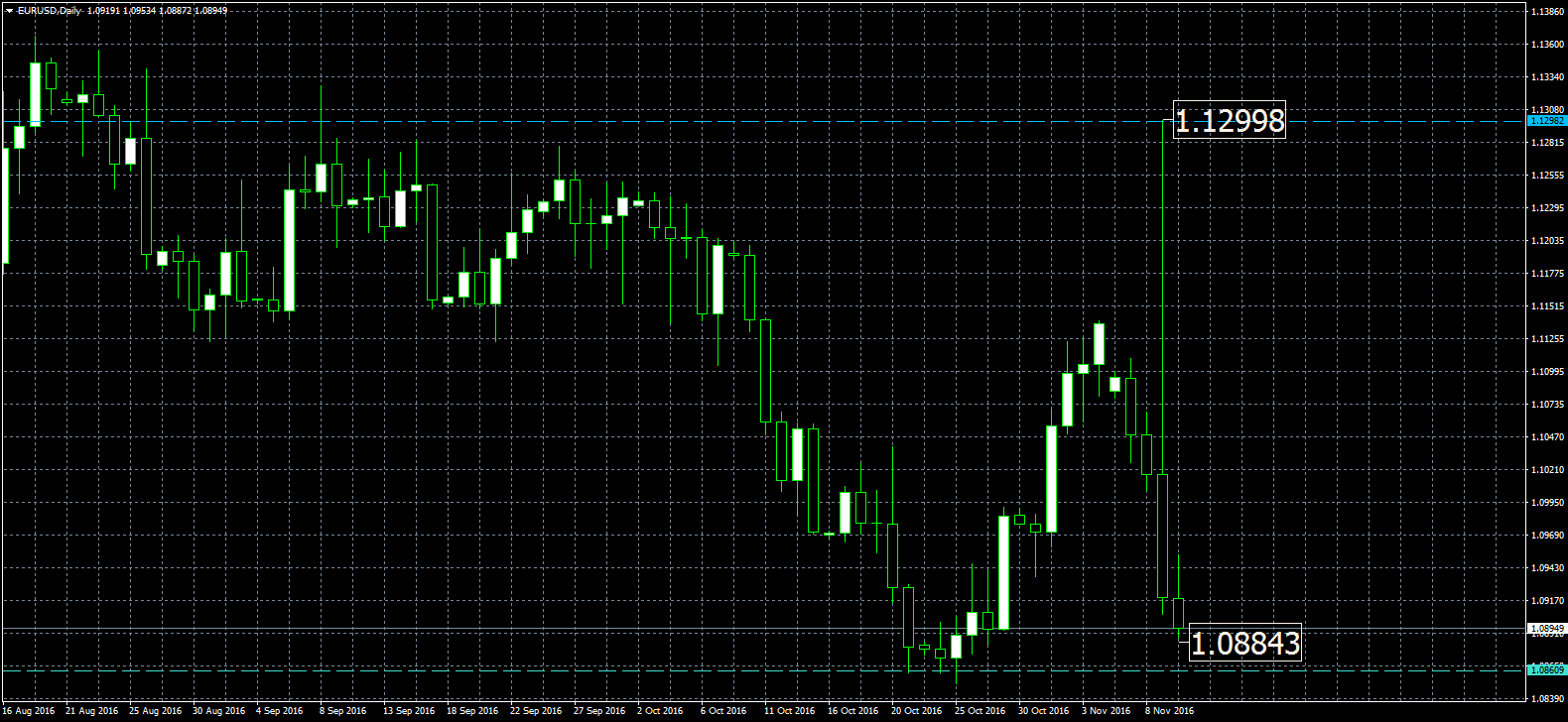The height and width of the screenshot is (722, 1568).
Task: Click the 11 Oct 2016 date label
Action: [789, 711]
